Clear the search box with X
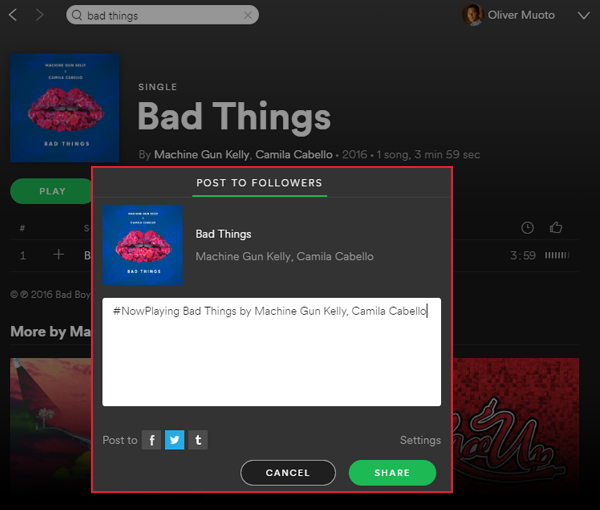This screenshot has width=600, height=510. pos(248,15)
